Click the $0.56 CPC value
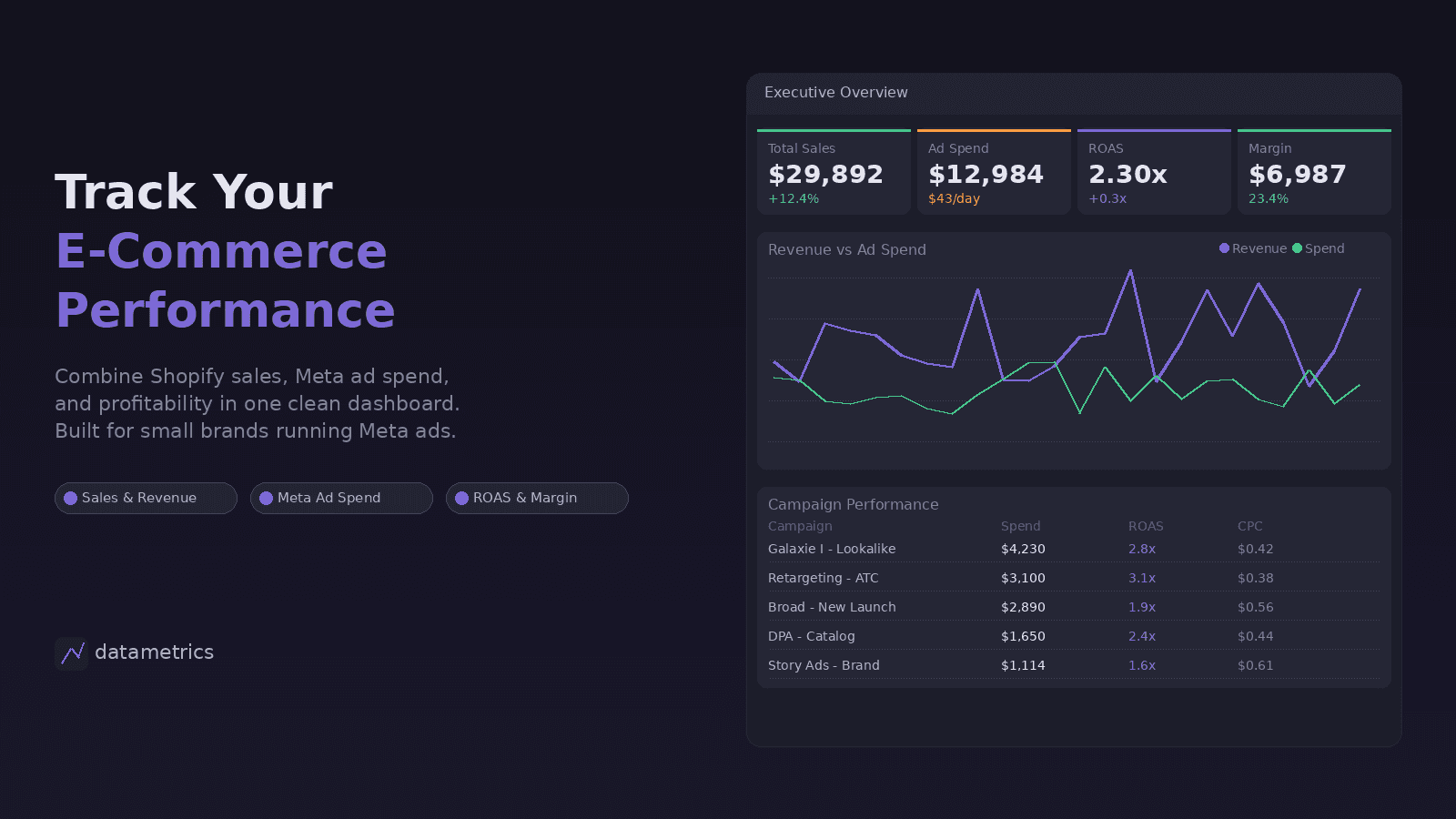 (1256, 607)
